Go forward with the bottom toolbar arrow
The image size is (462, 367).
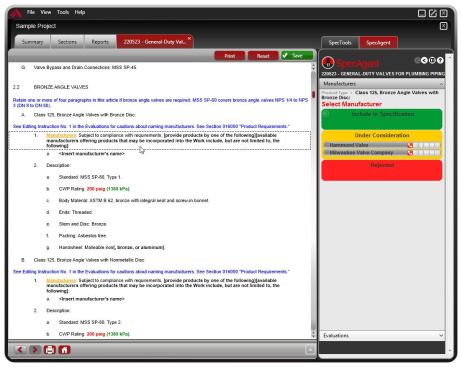tap(35, 349)
